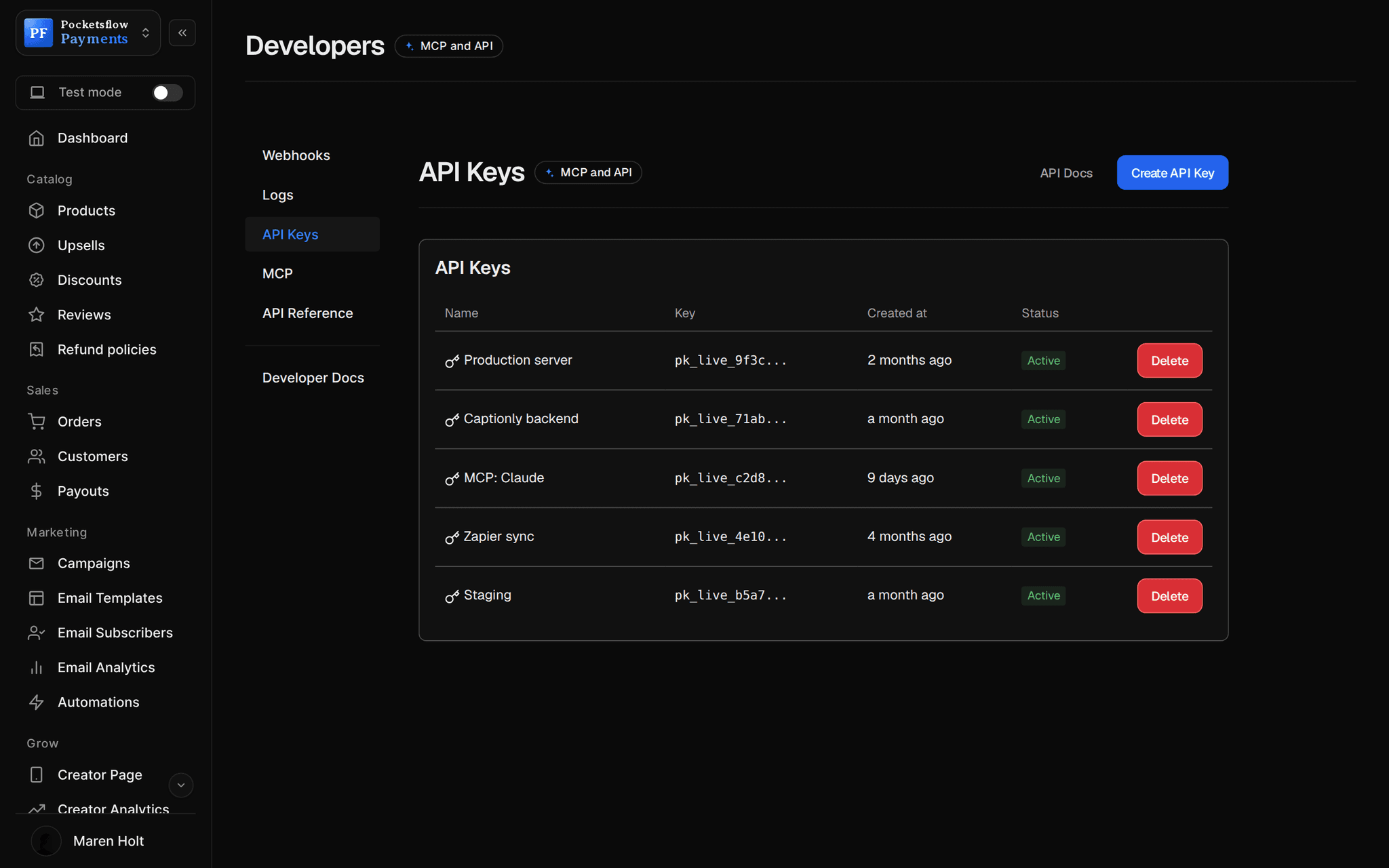Click the key text pk_live_c2d8...
The width and height of the screenshot is (1389, 868).
(730, 478)
